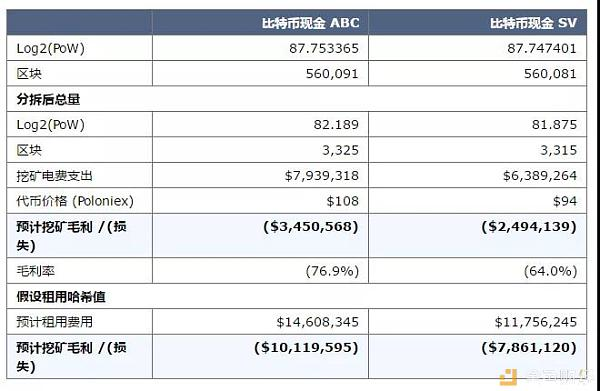Click the SV electricity cost $6,389,264
This screenshot has height=391, width=600.
coord(540,176)
